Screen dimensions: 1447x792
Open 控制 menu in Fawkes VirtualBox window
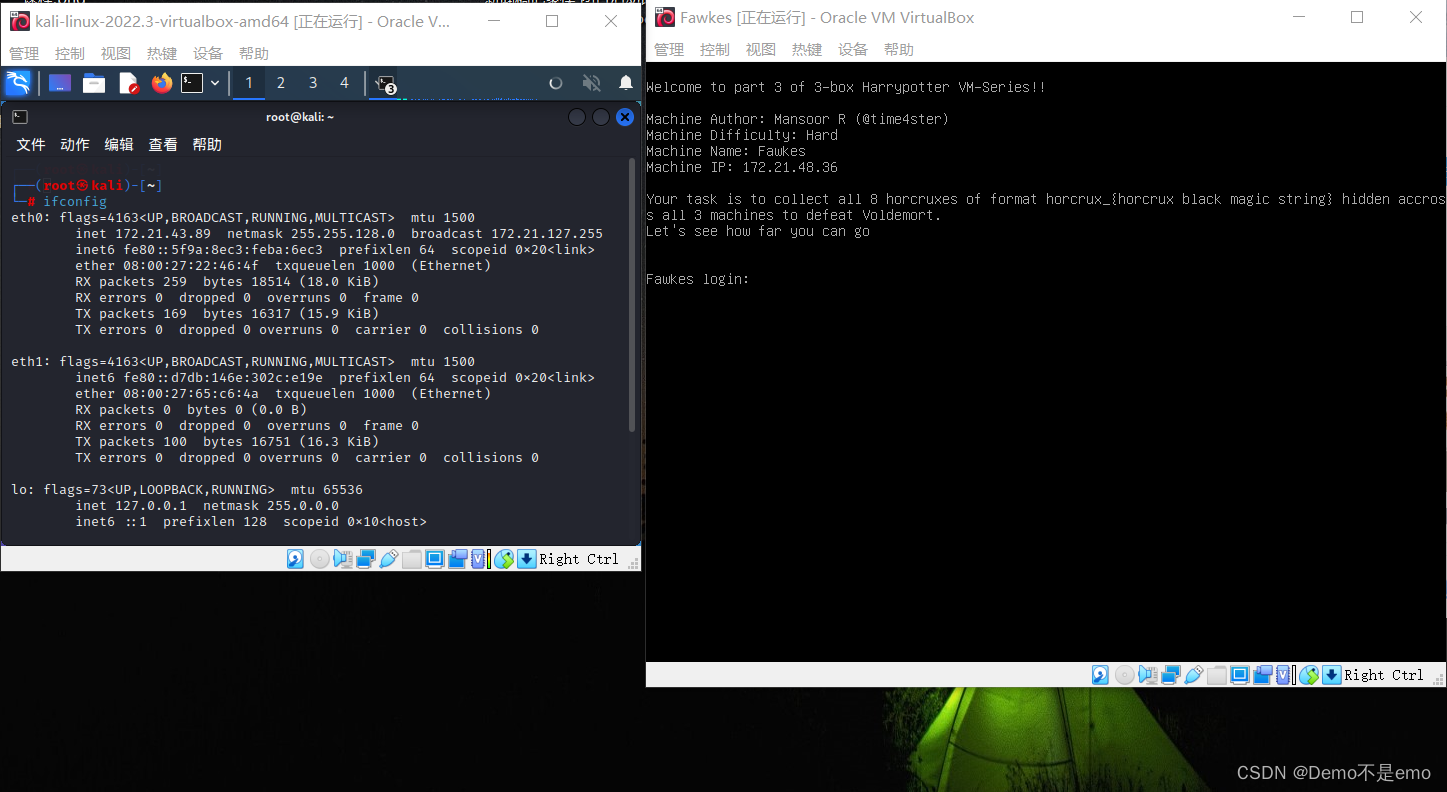pyautogui.click(x=715, y=50)
